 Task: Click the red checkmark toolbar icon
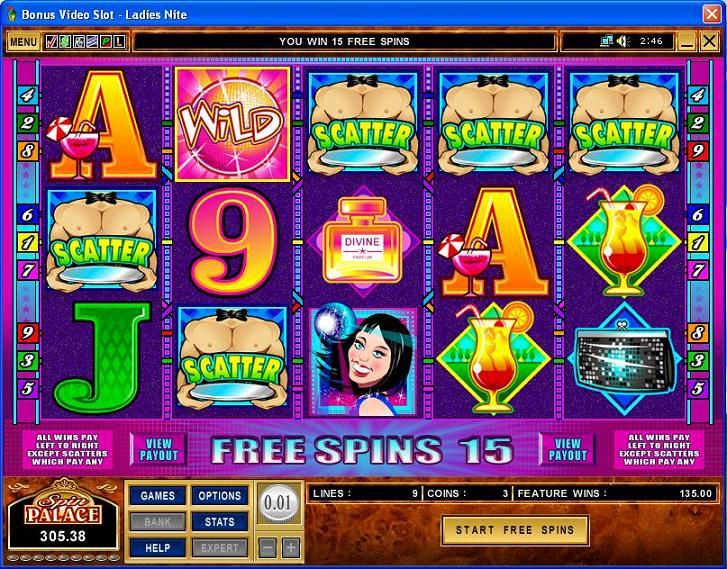[x=52, y=42]
